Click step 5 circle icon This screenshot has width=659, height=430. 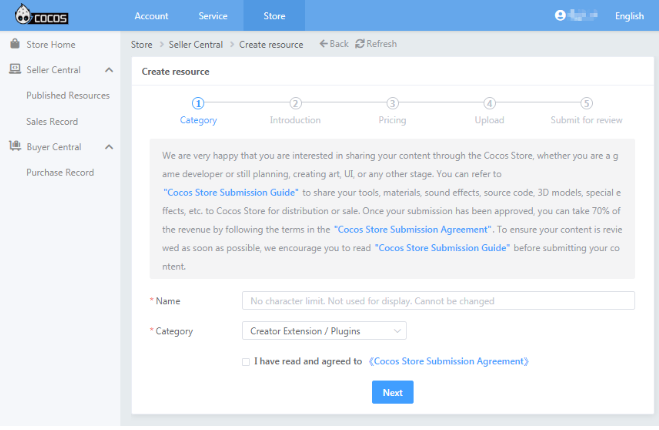tap(586, 103)
